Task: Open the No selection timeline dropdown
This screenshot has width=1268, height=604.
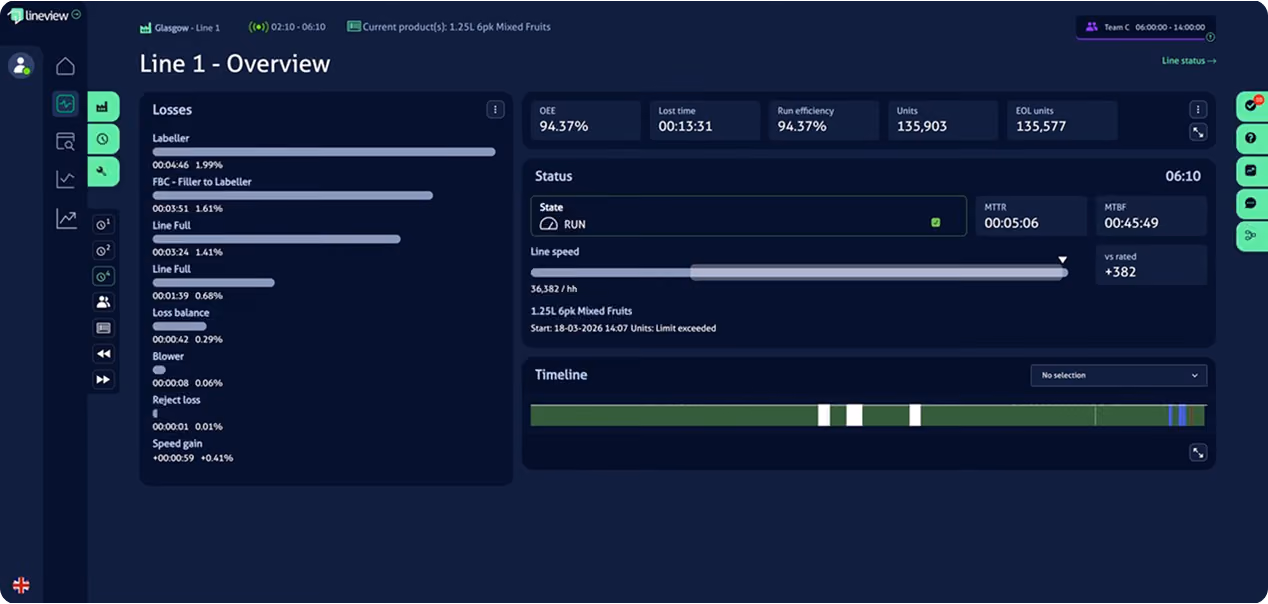Action: [x=1119, y=375]
